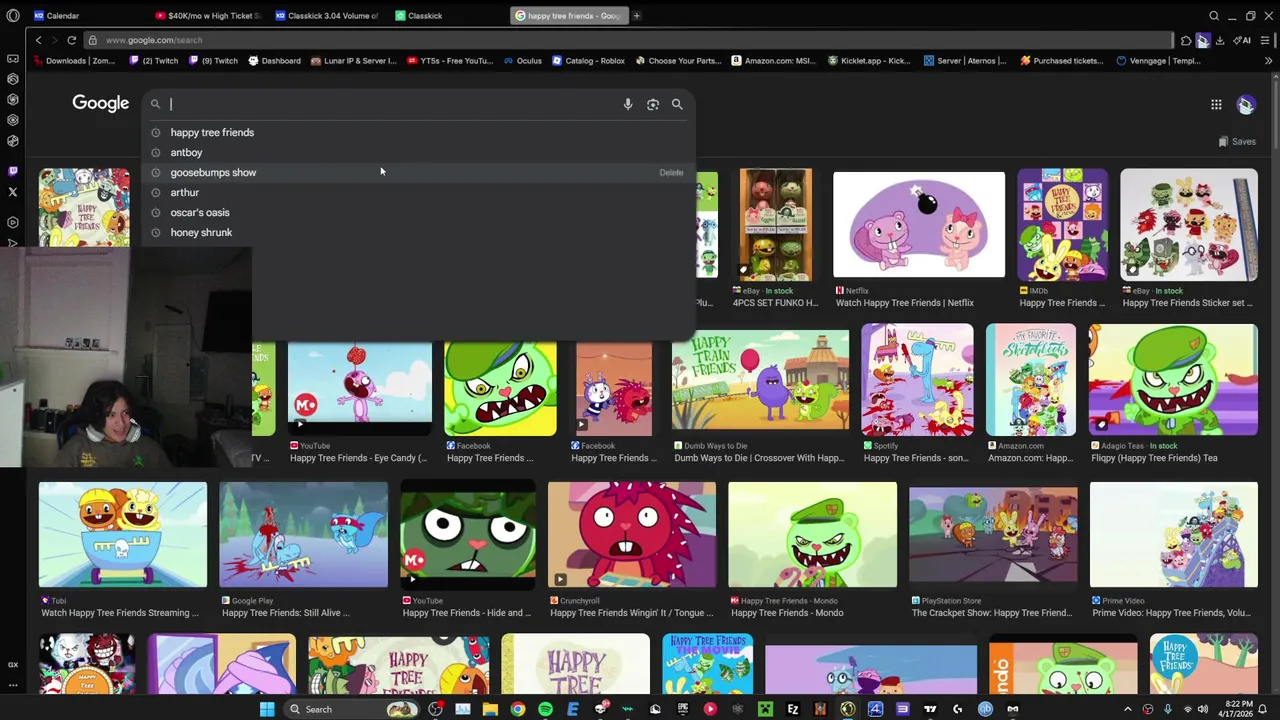Image resolution: width=1280 pixels, height=720 pixels.
Task: Reload the current page
Action: pyautogui.click(x=71, y=40)
